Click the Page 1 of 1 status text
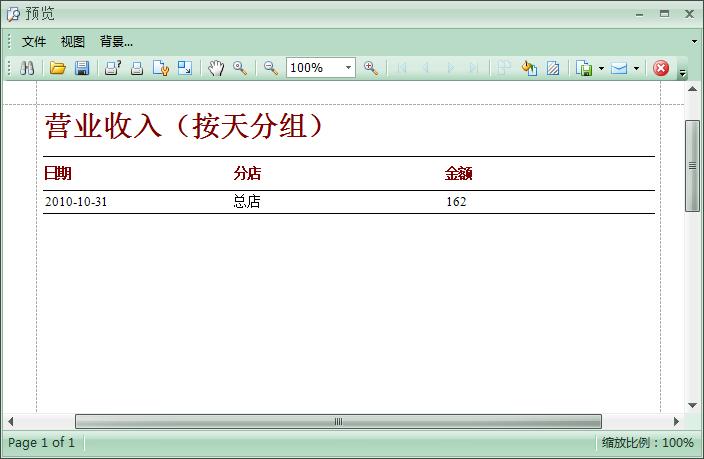The width and height of the screenshot is (704, 459). (41, 443)
